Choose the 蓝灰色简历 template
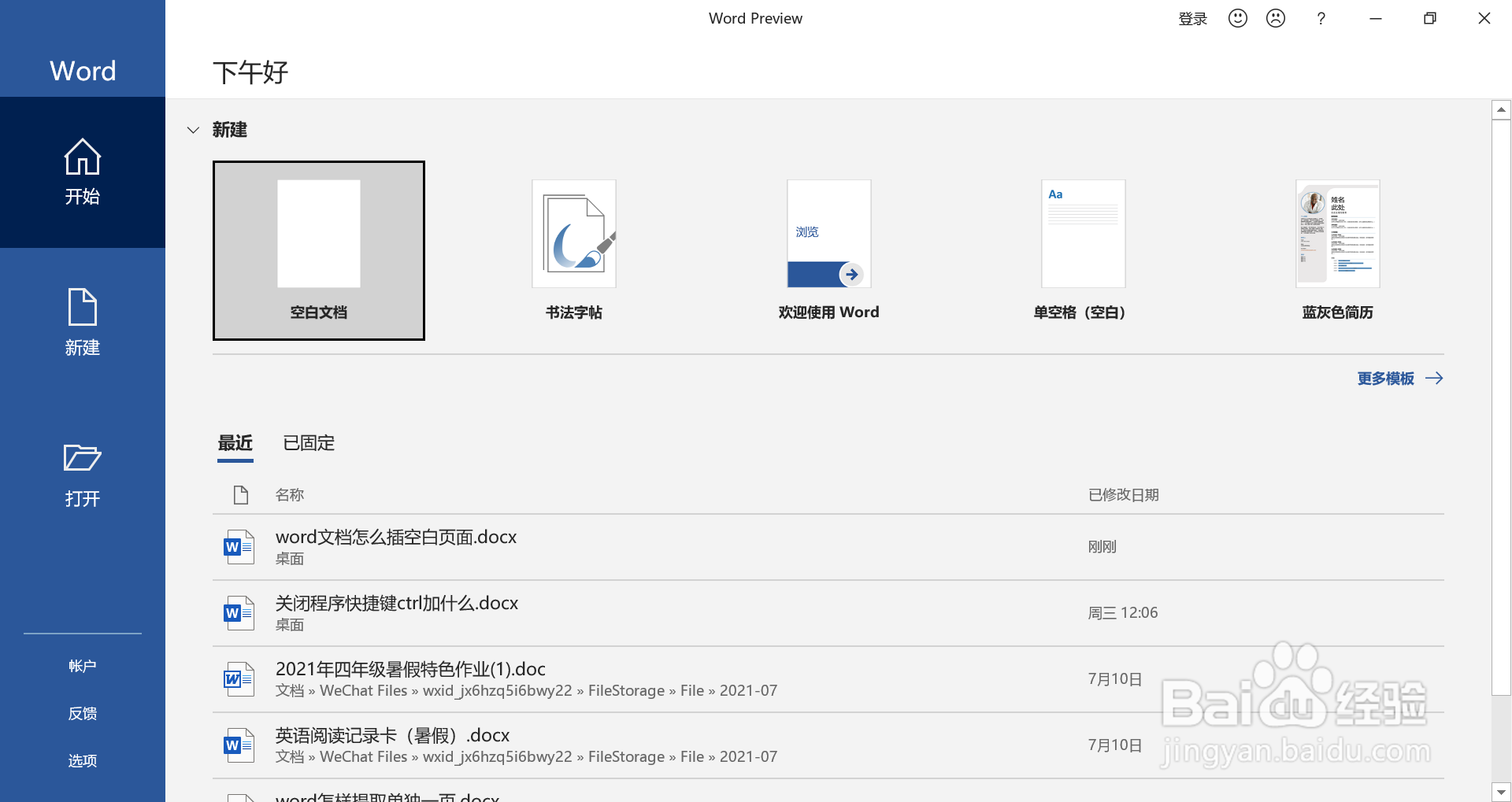Image resolution: width=1512 pixels, height=802 pixels. point(1338,251)
